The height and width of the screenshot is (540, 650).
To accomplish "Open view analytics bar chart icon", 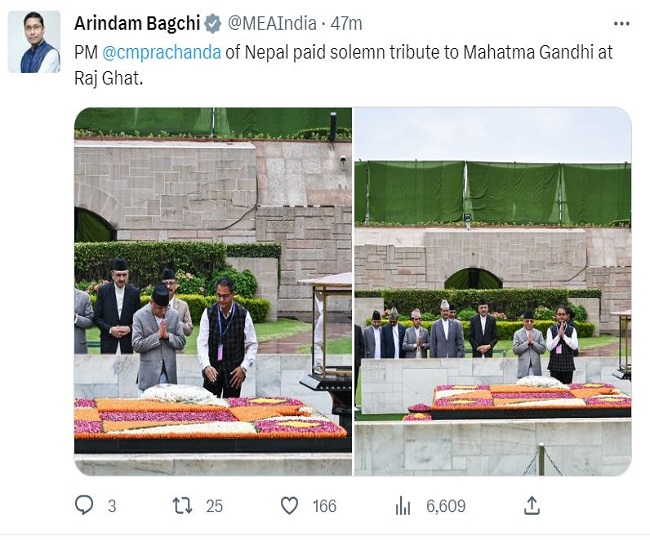I will tap(403, 506).
